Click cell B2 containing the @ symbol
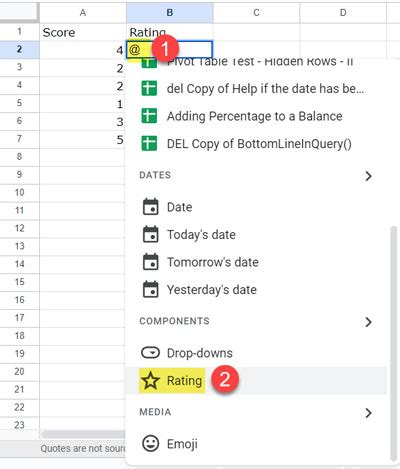The image size is (400, 469). pos(169,50)
